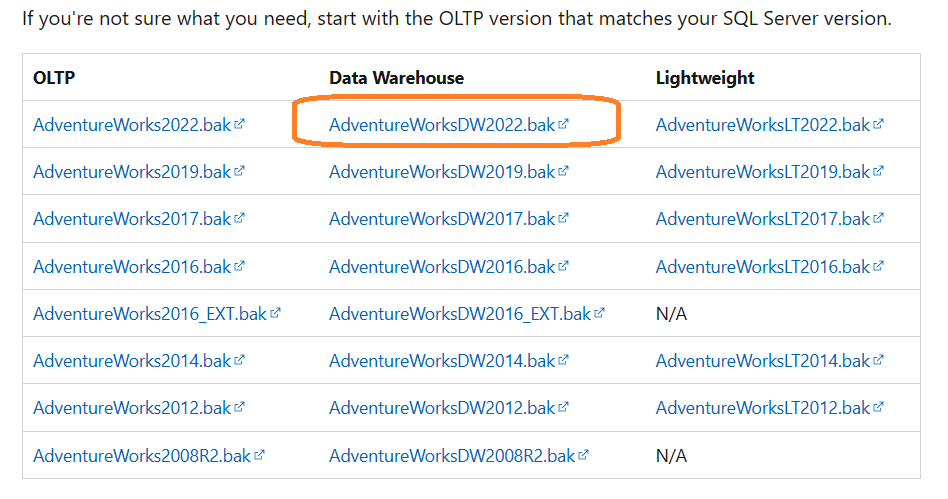Get the AdventureWorksLT2017.bak file
This screenshot has height=499, width=948.
pos(763,219)
